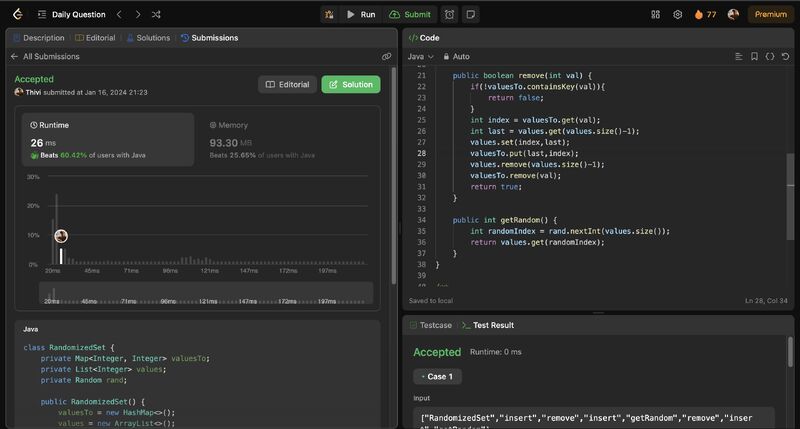Screen dimensions: 800x429
Task: Reset code with the revert icon
Action: point(785,56)
